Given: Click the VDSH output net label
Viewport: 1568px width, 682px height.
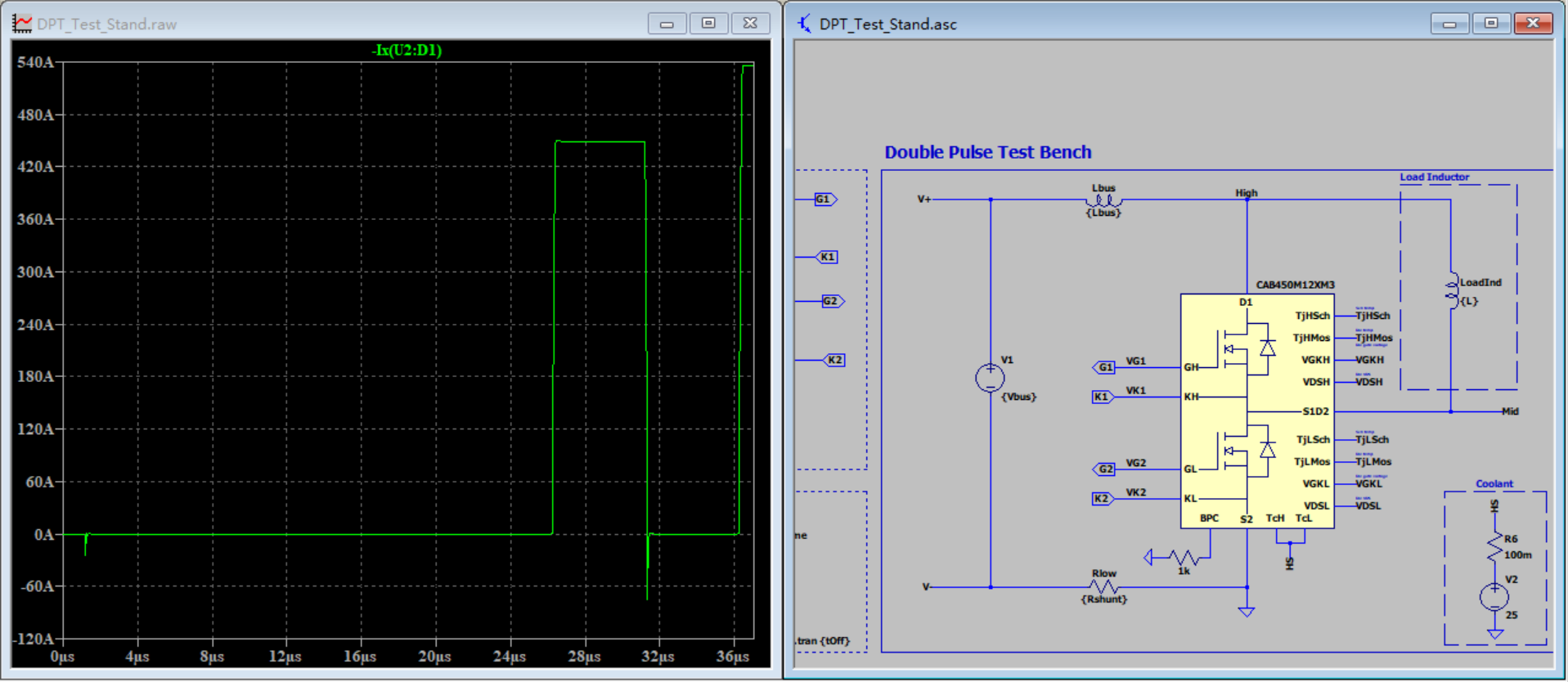Looking at the screenshot, I should coord(1369,382).
